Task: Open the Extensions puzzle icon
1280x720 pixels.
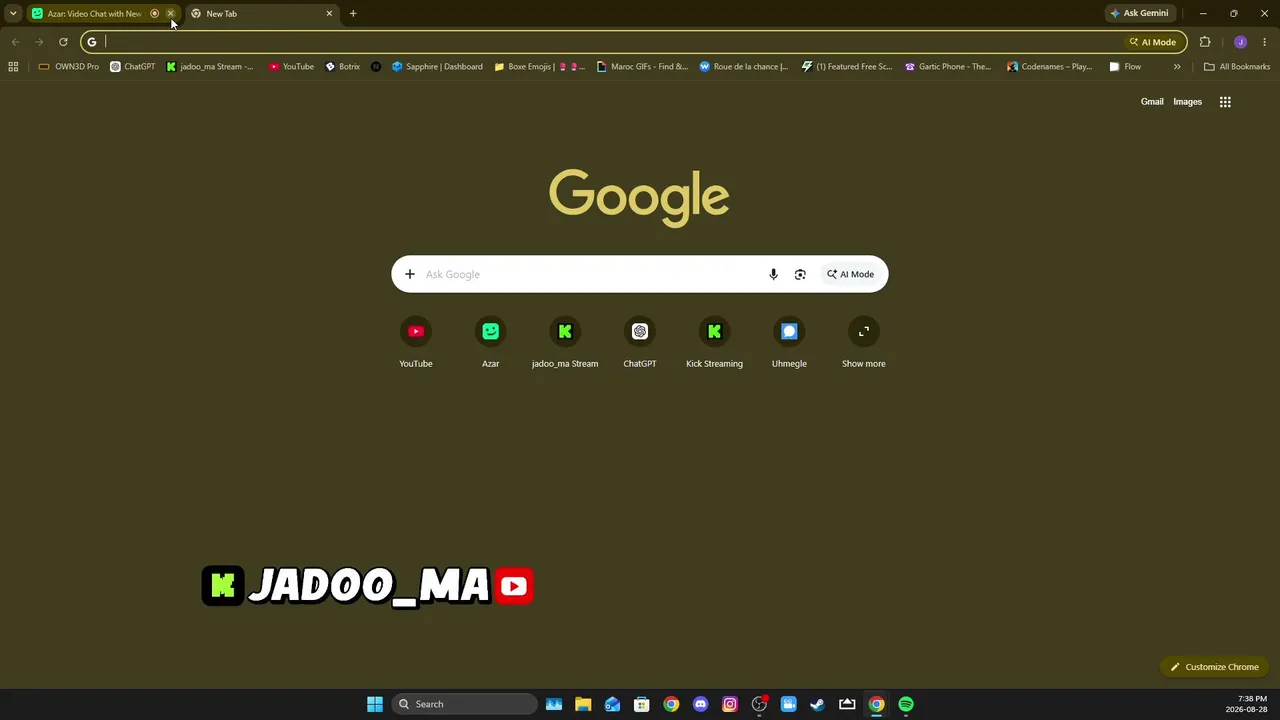Action: pos(1205,42)
